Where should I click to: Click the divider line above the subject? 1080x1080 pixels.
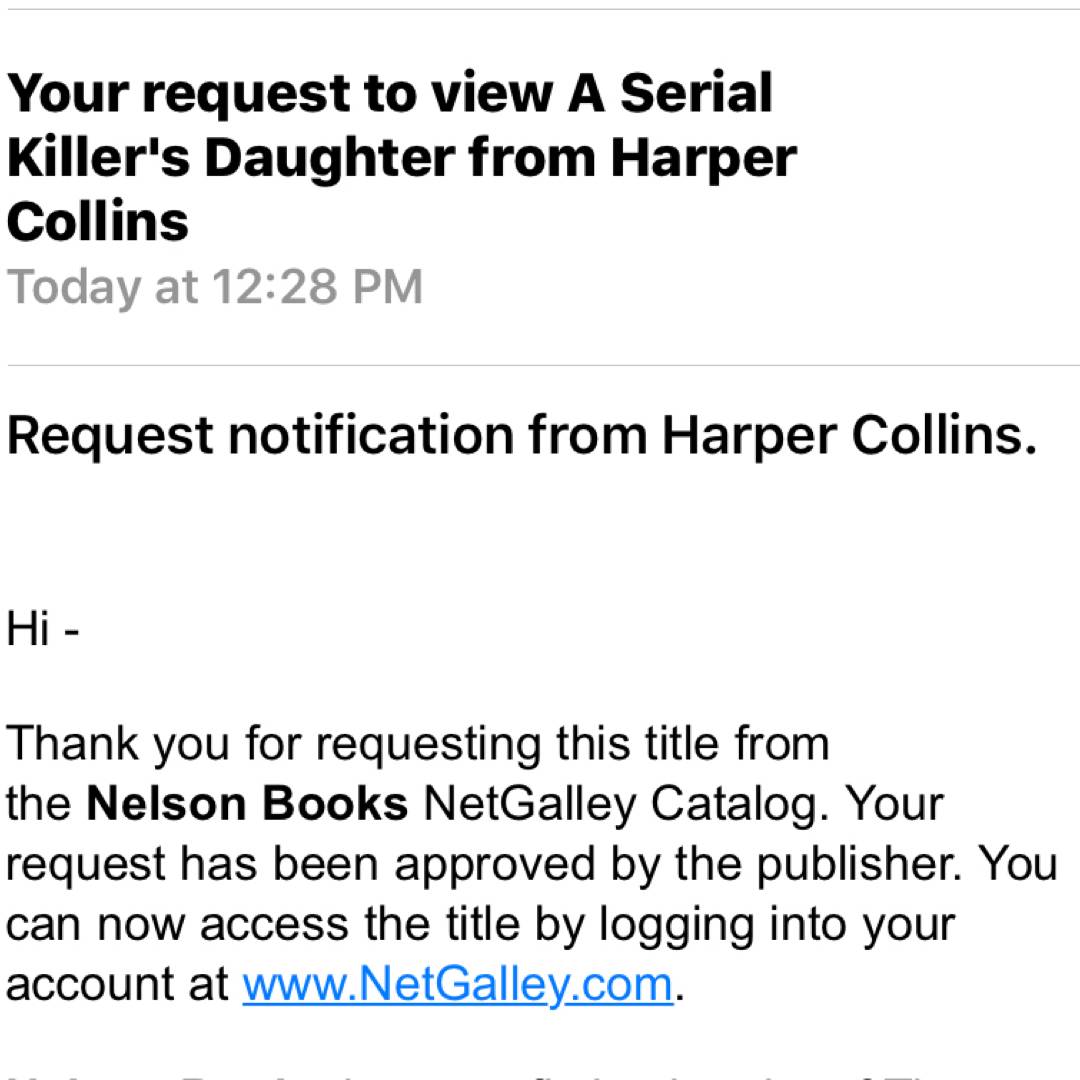540,9
